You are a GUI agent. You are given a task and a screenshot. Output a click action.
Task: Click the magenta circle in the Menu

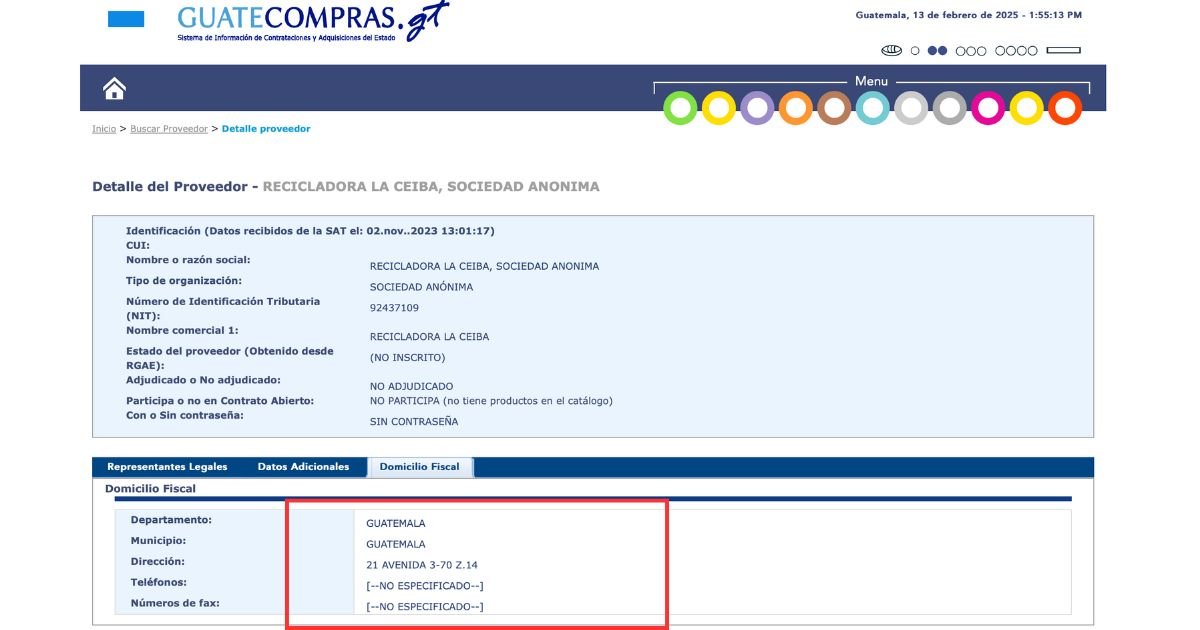click(988, 108)
